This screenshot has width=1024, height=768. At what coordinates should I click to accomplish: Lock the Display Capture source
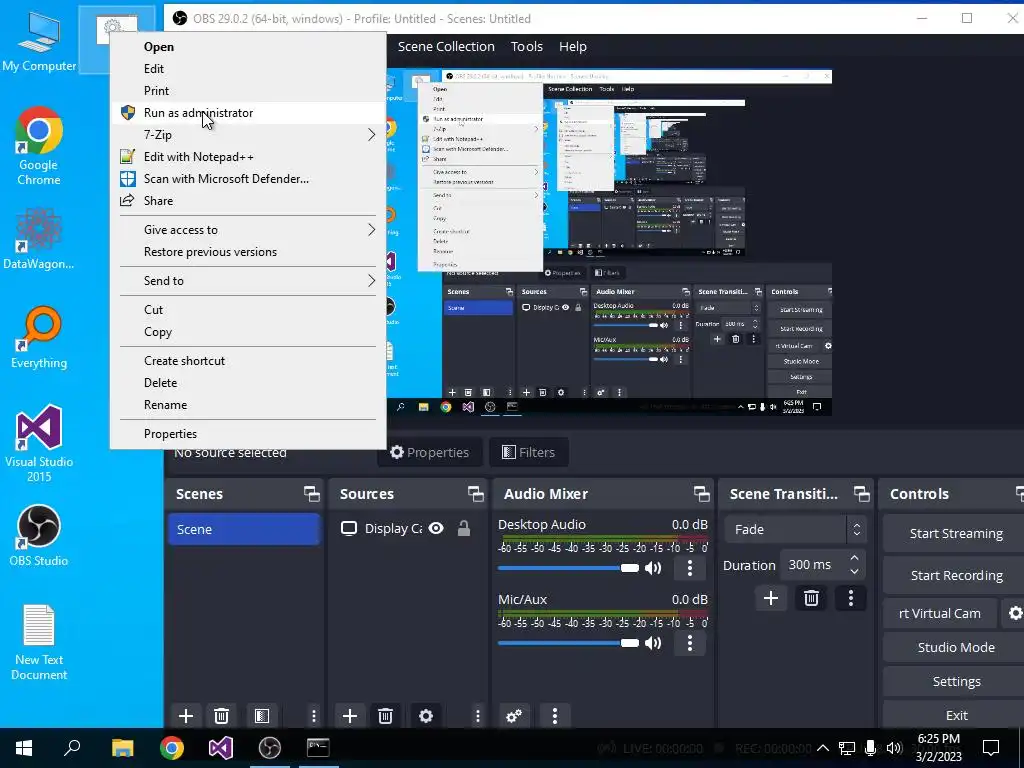click(464, 528)
